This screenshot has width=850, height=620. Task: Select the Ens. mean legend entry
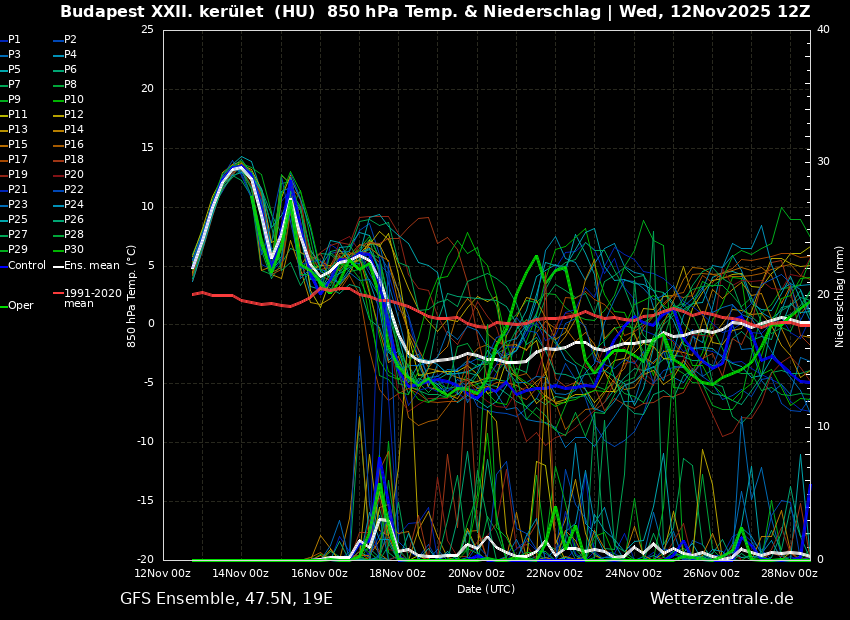(x=91, y=266)
